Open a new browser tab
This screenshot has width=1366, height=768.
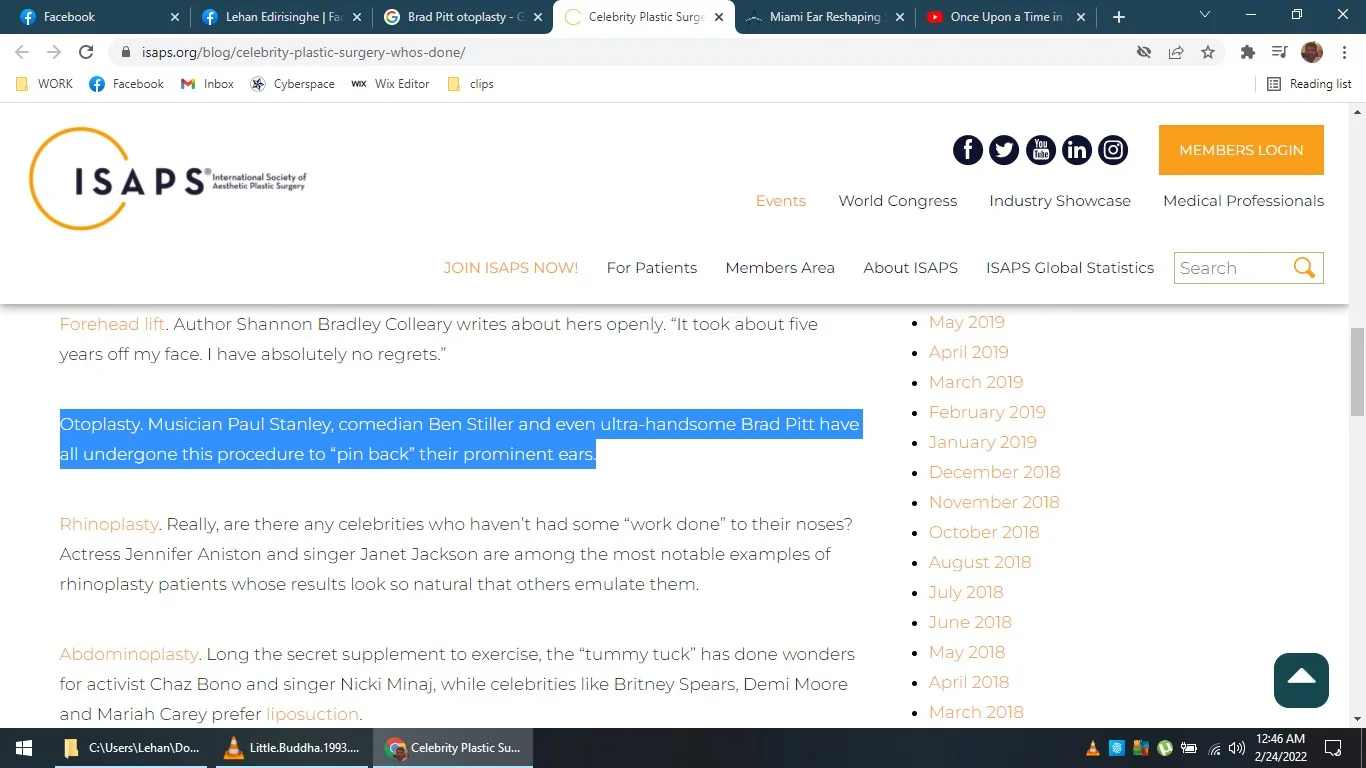[x=1118, y=17]
